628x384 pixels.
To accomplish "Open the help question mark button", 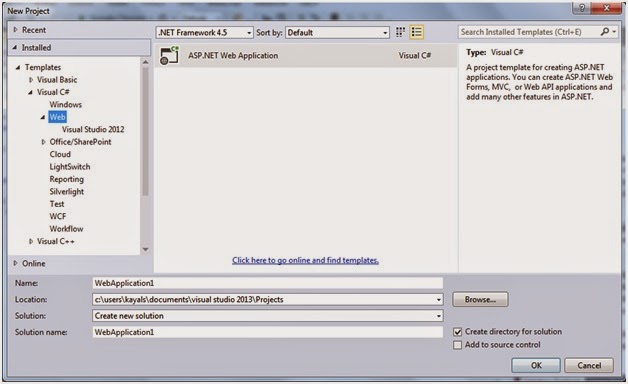I will (582, 8).
